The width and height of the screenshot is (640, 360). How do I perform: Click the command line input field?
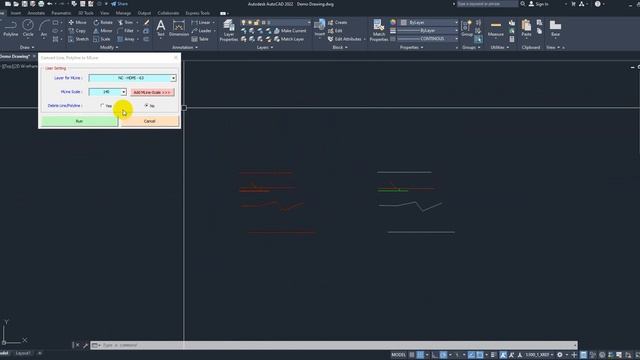coord(334,345)
